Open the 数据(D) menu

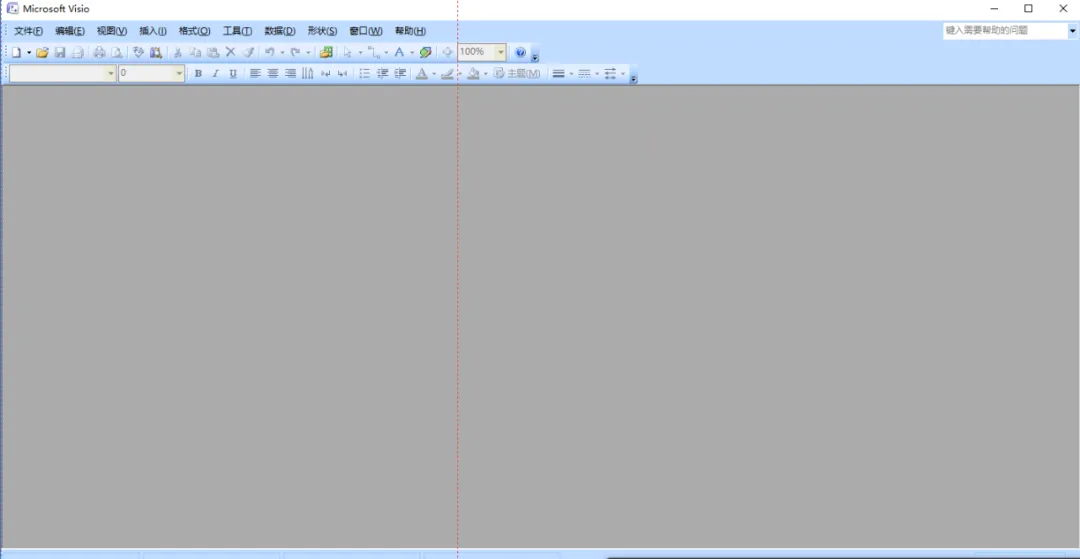click(x=280, y=31)
